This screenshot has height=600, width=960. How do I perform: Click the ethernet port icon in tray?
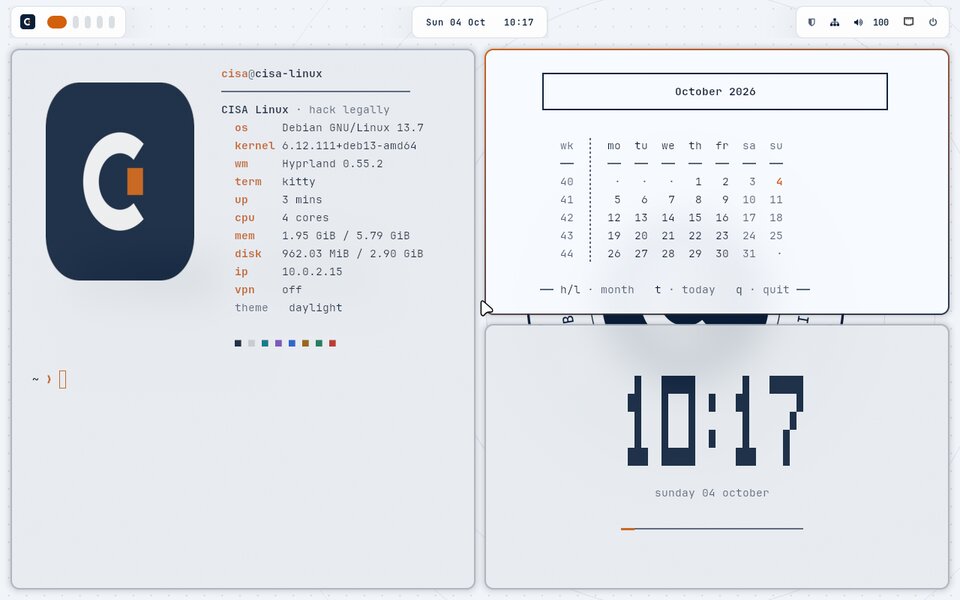click(x=909, y=22)
